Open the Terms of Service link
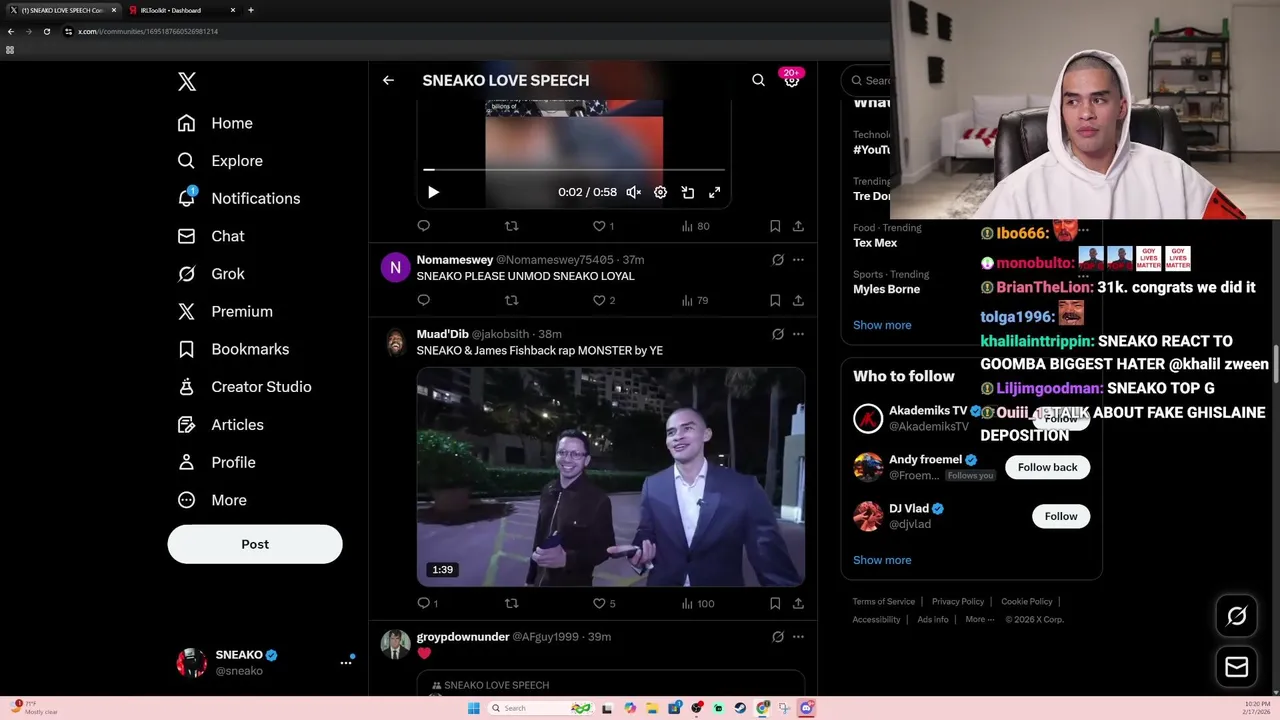The height and width of the screenshot is (720, 1280). click(x=884, y=602)
